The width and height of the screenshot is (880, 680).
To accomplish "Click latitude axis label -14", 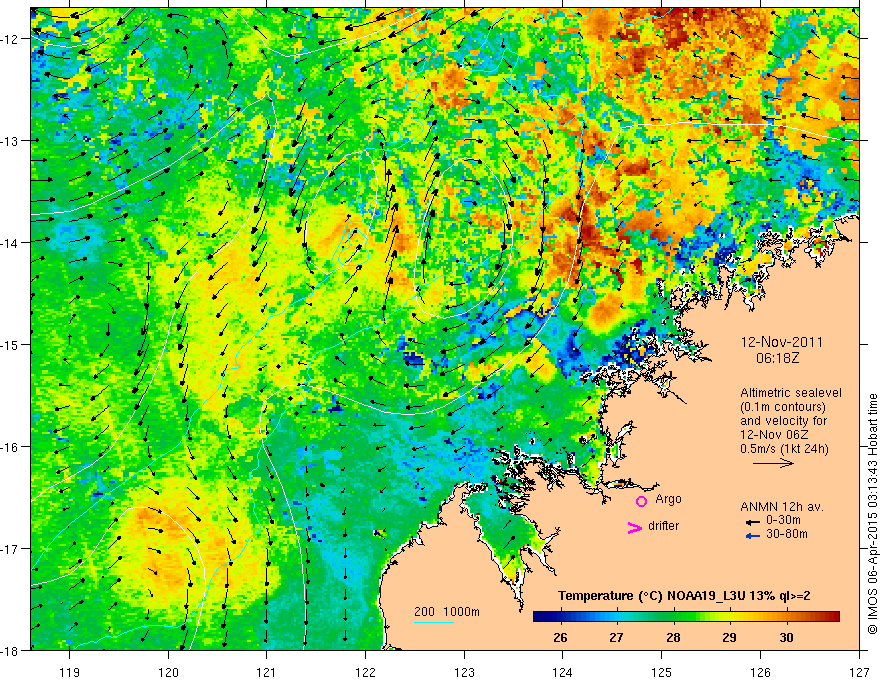I will pyautogui.click(x=10, y=243).
